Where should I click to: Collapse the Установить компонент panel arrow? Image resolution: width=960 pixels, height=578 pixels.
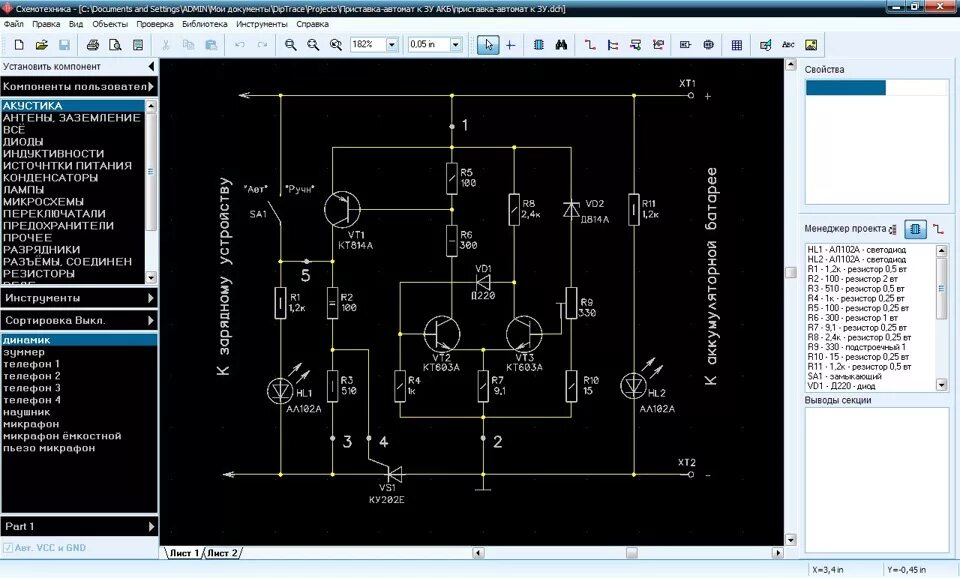pos(151,66)
